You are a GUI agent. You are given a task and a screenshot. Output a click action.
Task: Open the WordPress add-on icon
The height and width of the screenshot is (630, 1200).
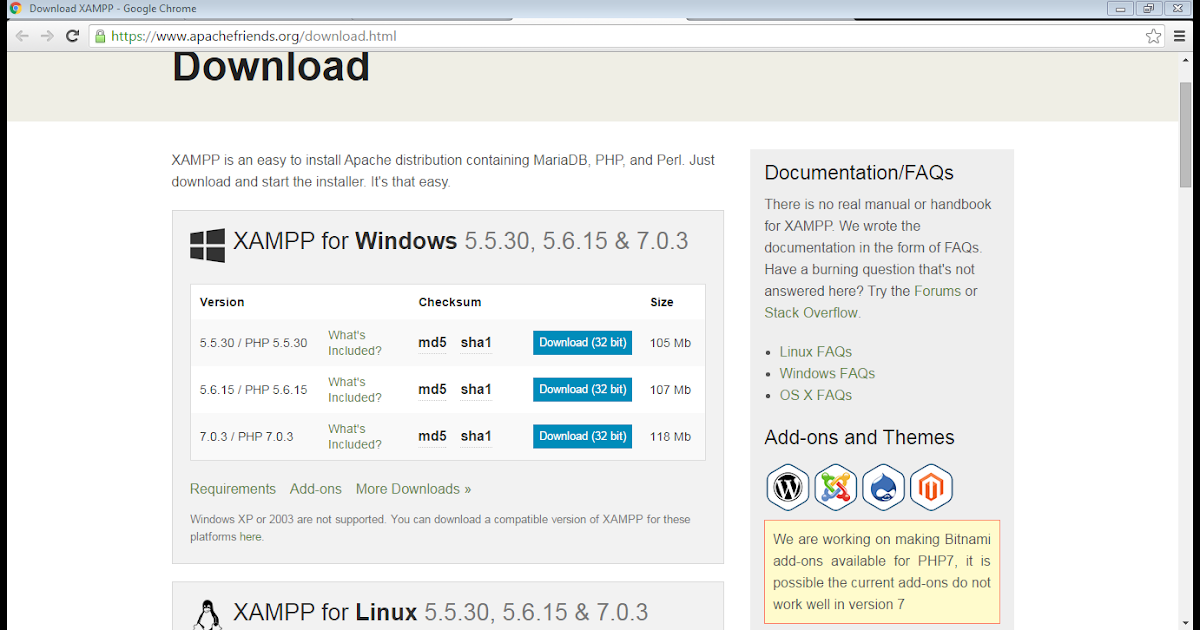click(788, 487)
